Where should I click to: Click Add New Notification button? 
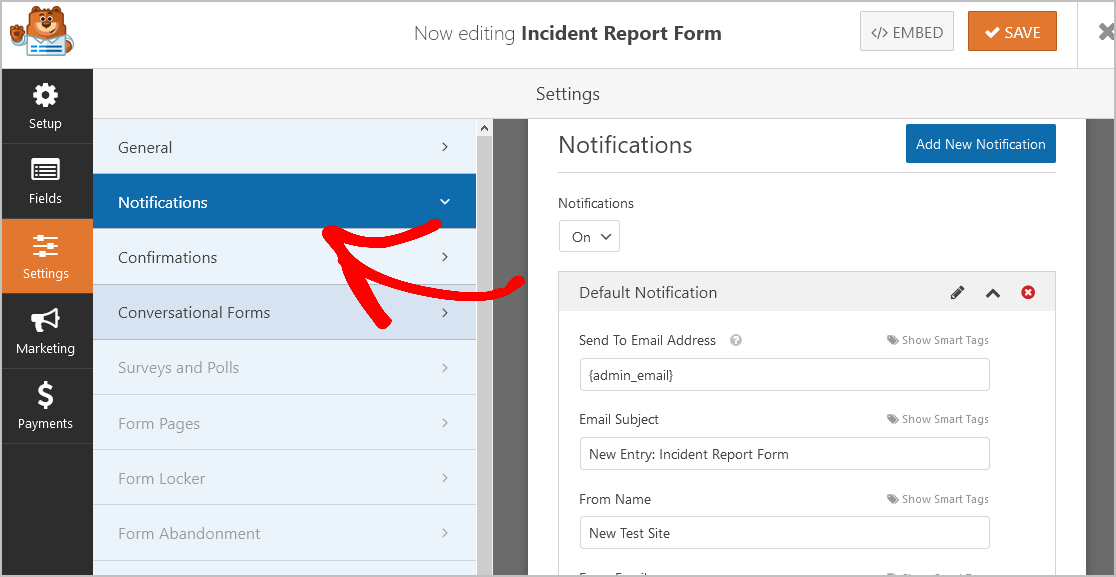pos(981,144)
